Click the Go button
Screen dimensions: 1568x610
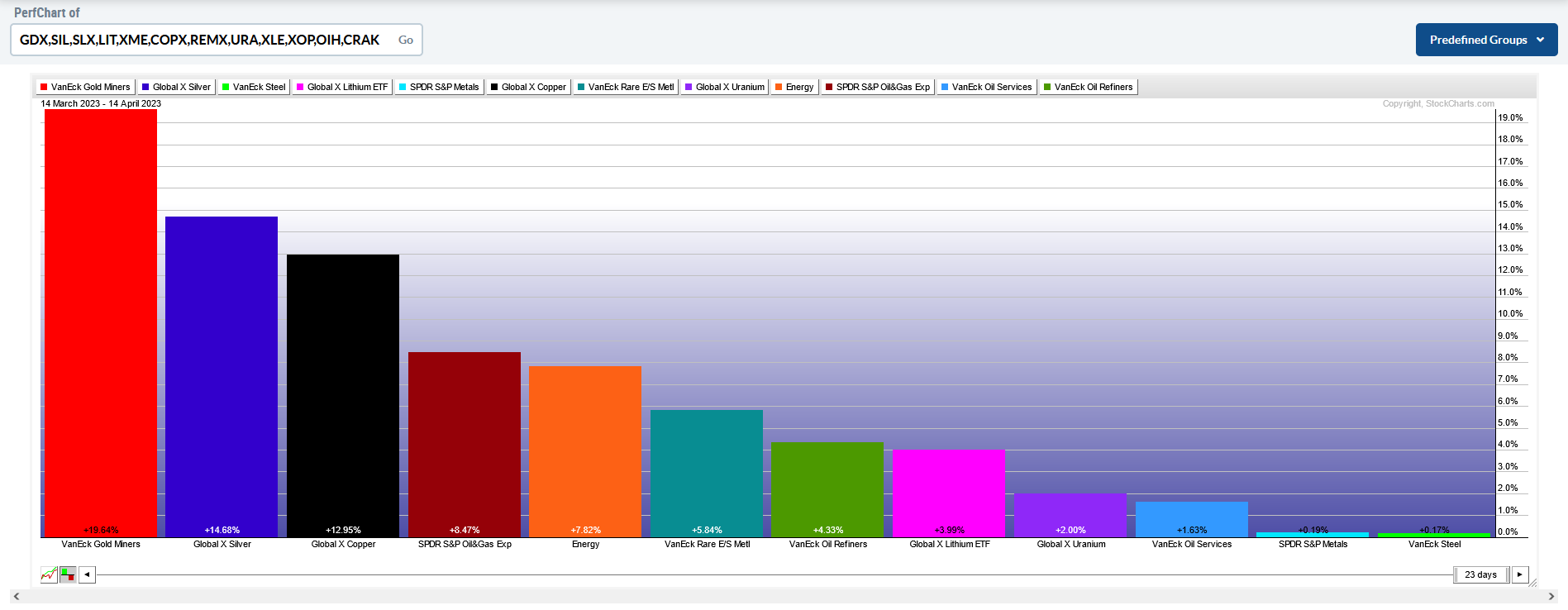[406, 40]
